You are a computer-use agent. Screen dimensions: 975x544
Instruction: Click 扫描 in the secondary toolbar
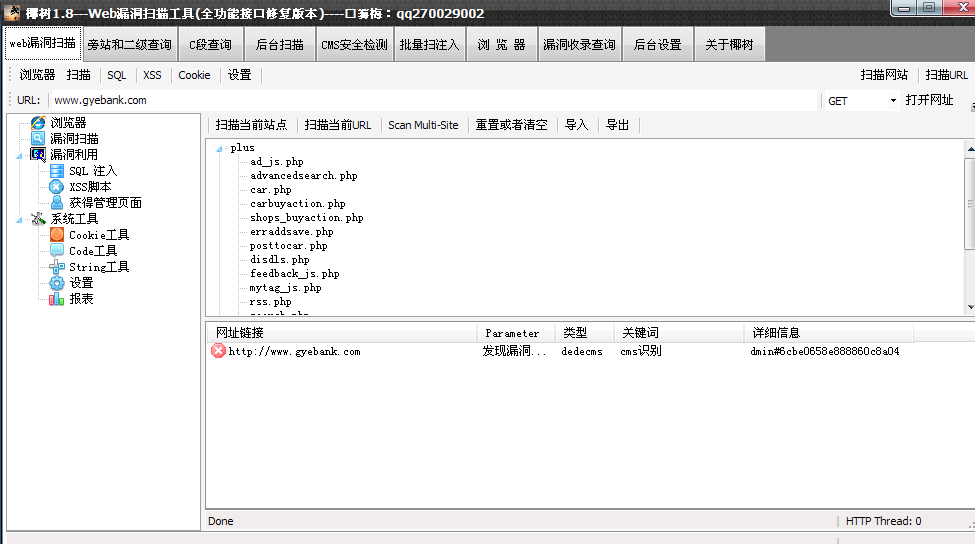pos(78,75)
